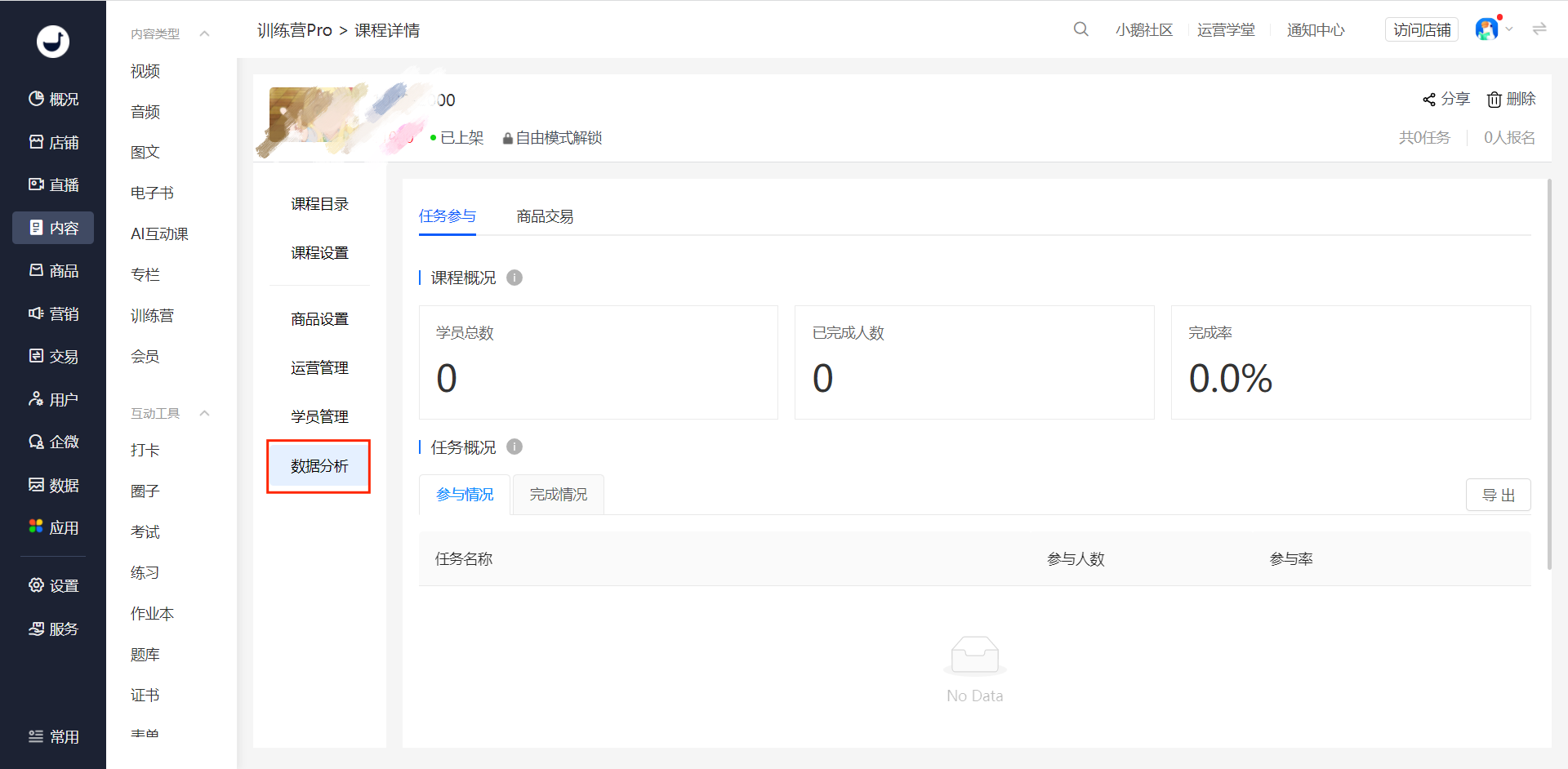Collapse the 互动工具 group
This screenshot has width=1568, height=769.
(205, 413)
